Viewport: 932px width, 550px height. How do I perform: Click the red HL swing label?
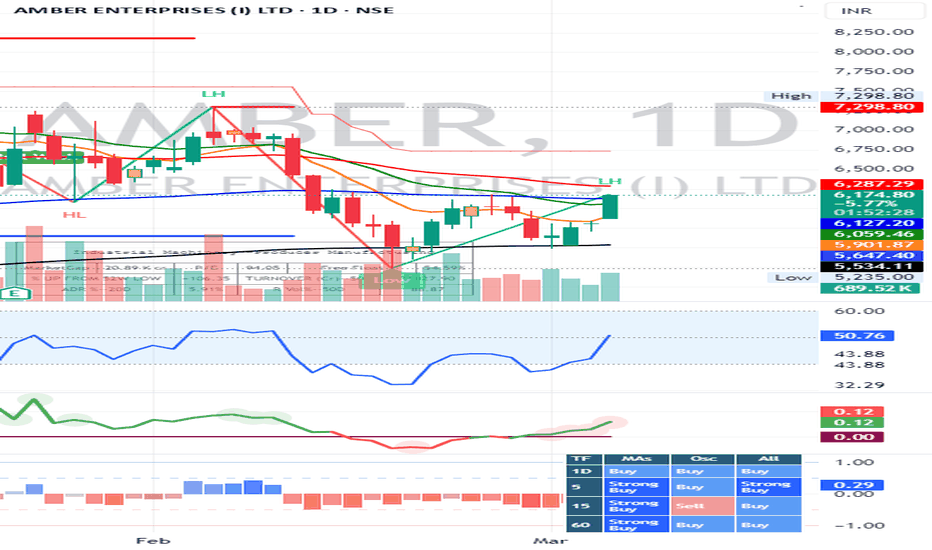tap(74, 215)
